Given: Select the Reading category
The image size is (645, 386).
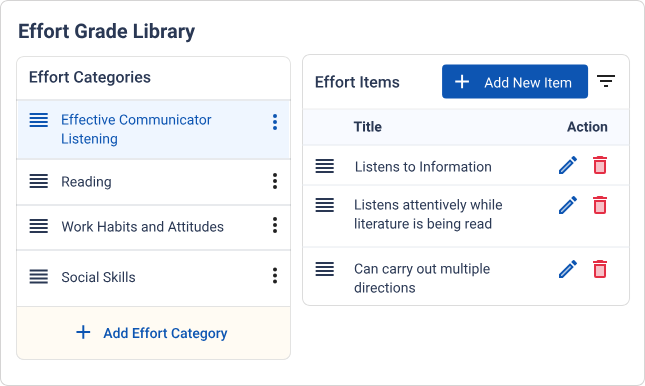Looking at the screenshot, I should coord(153,182).
